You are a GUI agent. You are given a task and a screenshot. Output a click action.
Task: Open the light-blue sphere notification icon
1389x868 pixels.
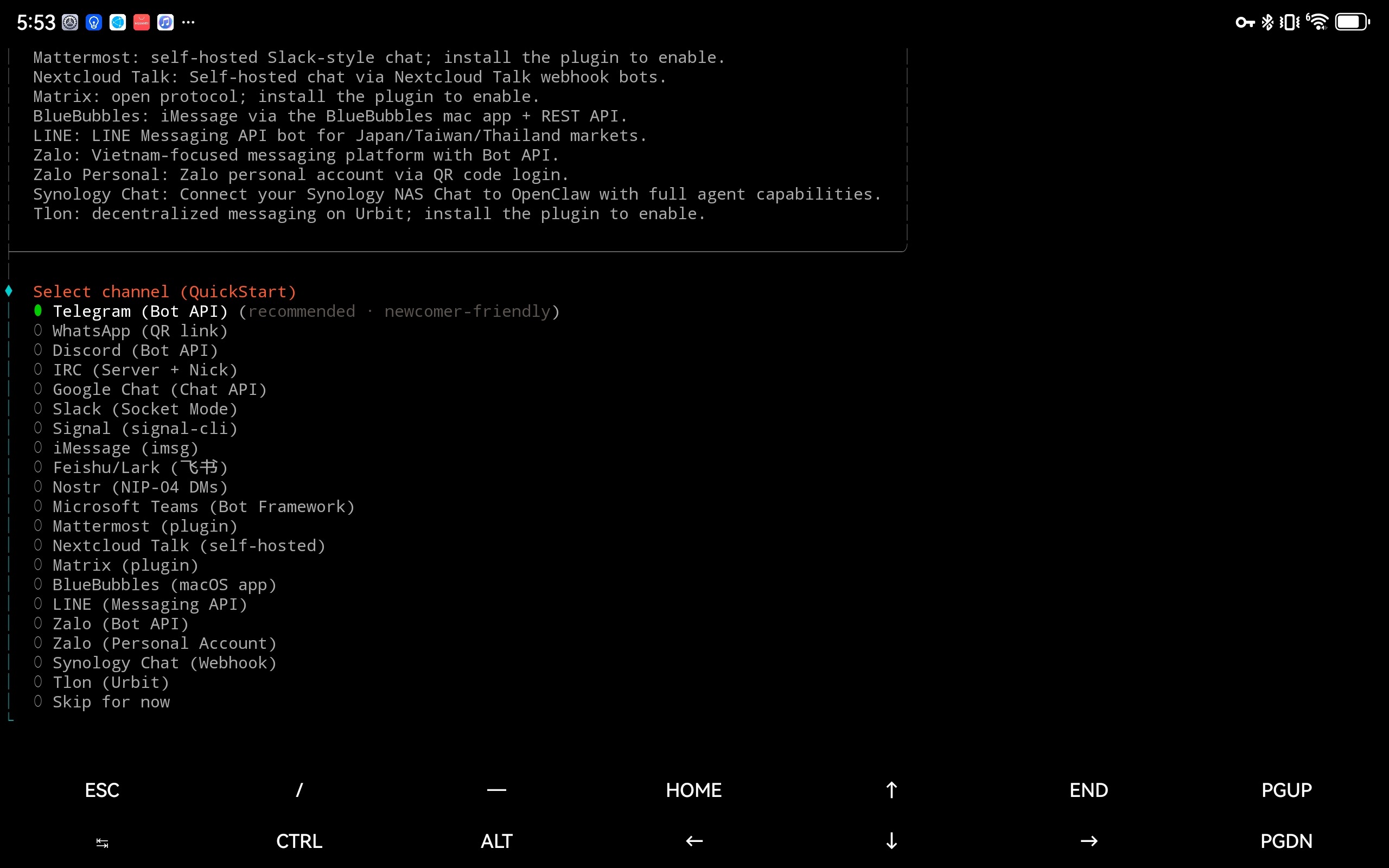tap(118, 22)
